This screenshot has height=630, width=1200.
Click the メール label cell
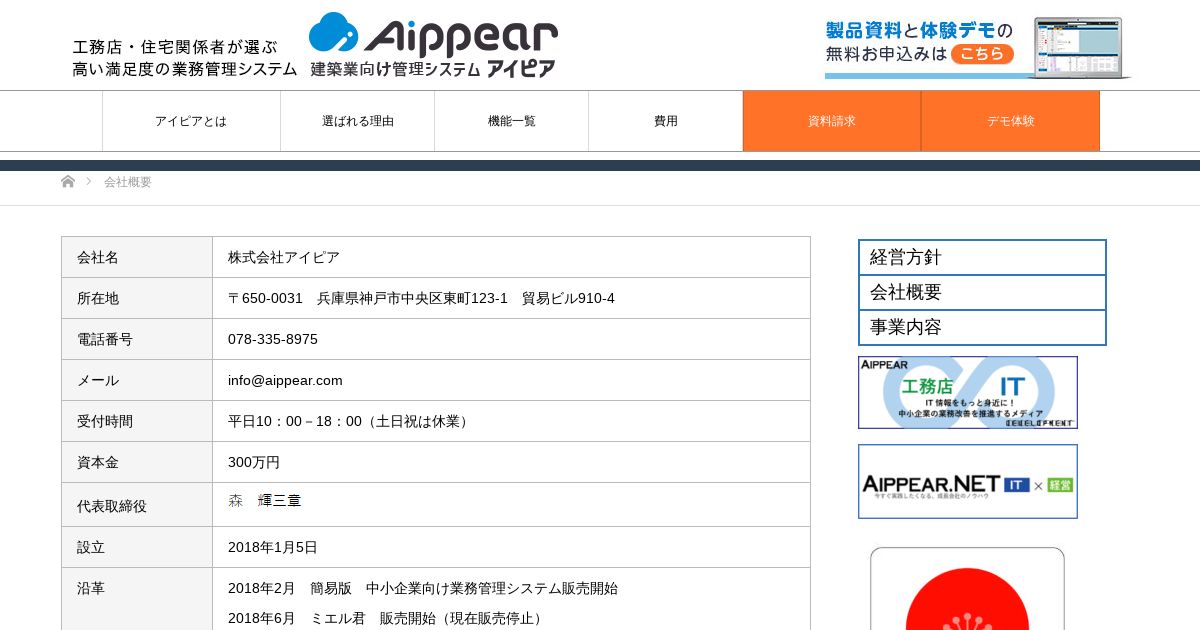pyautogui.click(x=137, y=380)
